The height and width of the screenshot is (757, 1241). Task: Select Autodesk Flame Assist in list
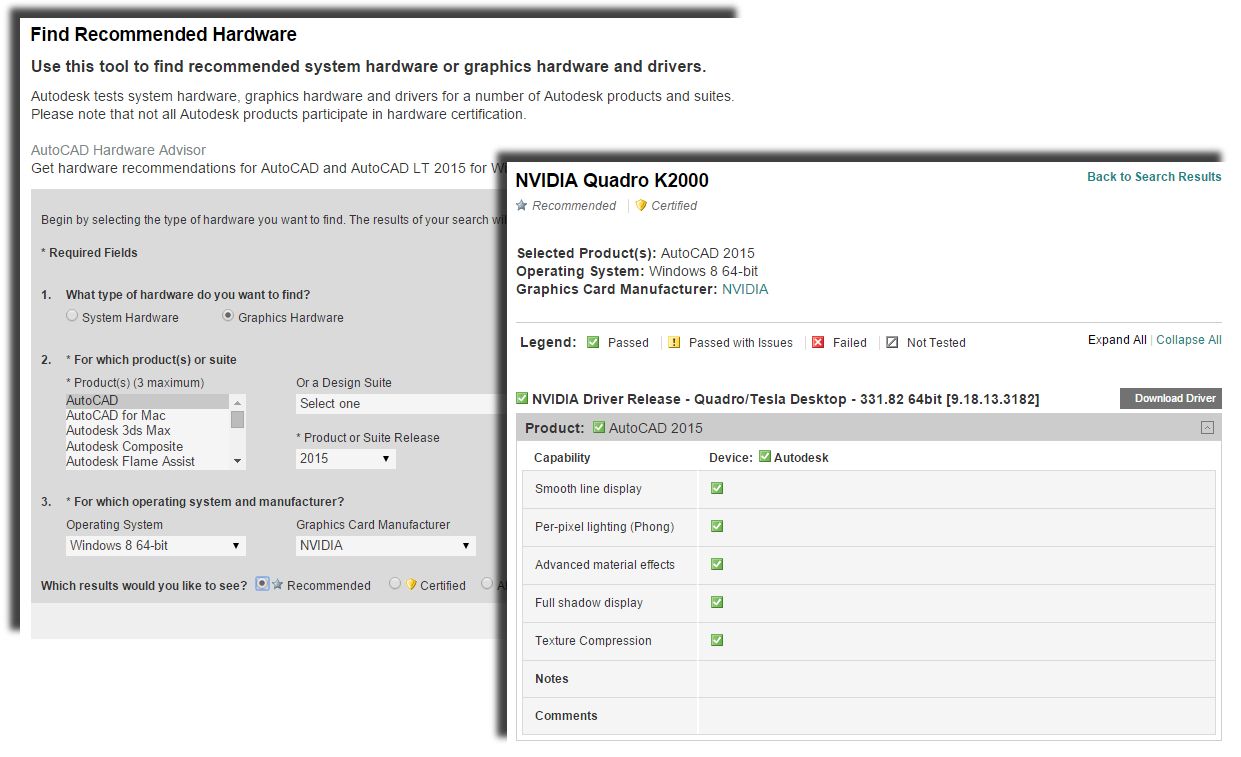pos(147,462)
